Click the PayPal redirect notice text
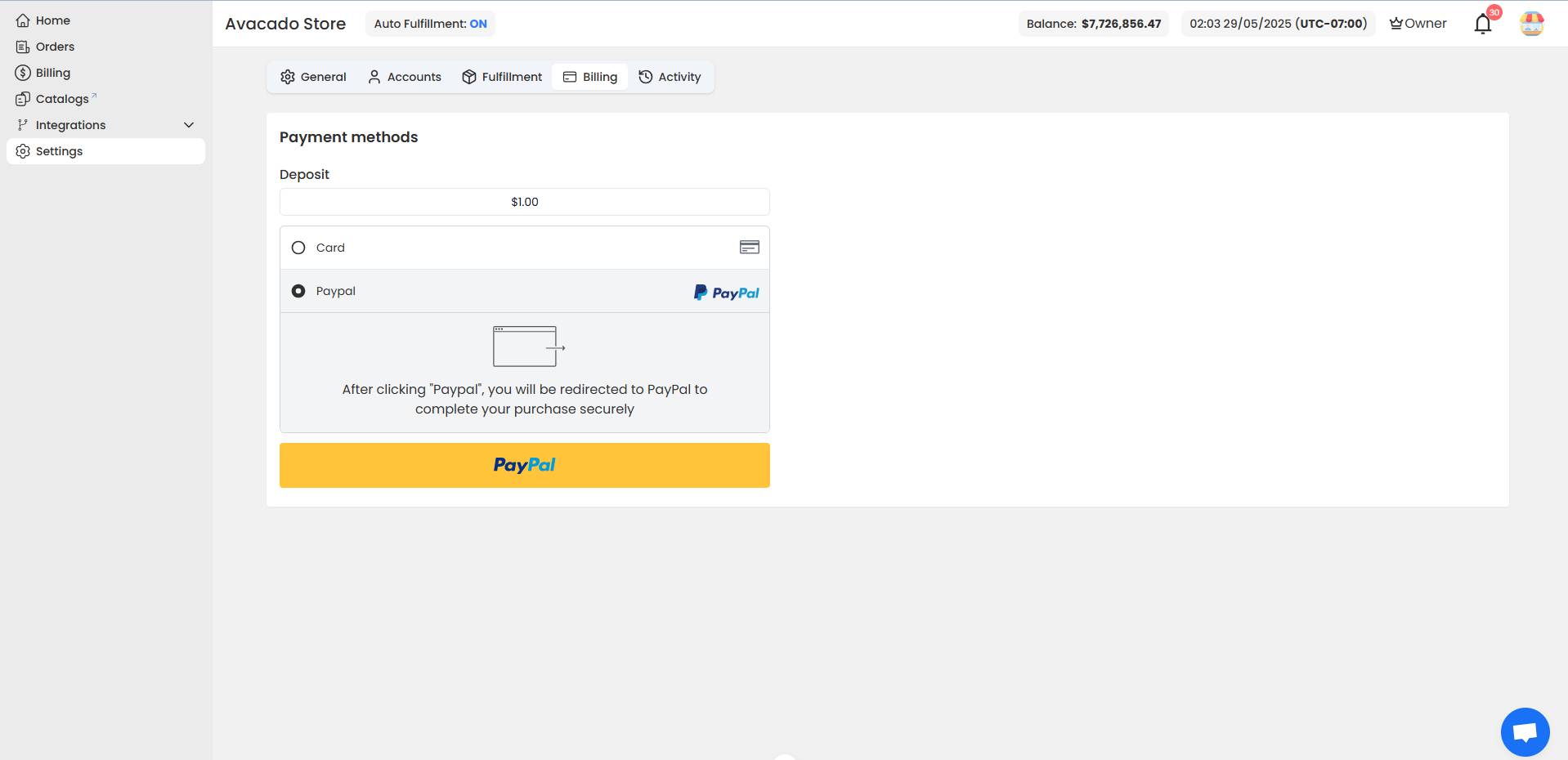1568x760 pixels. (525, 399)
